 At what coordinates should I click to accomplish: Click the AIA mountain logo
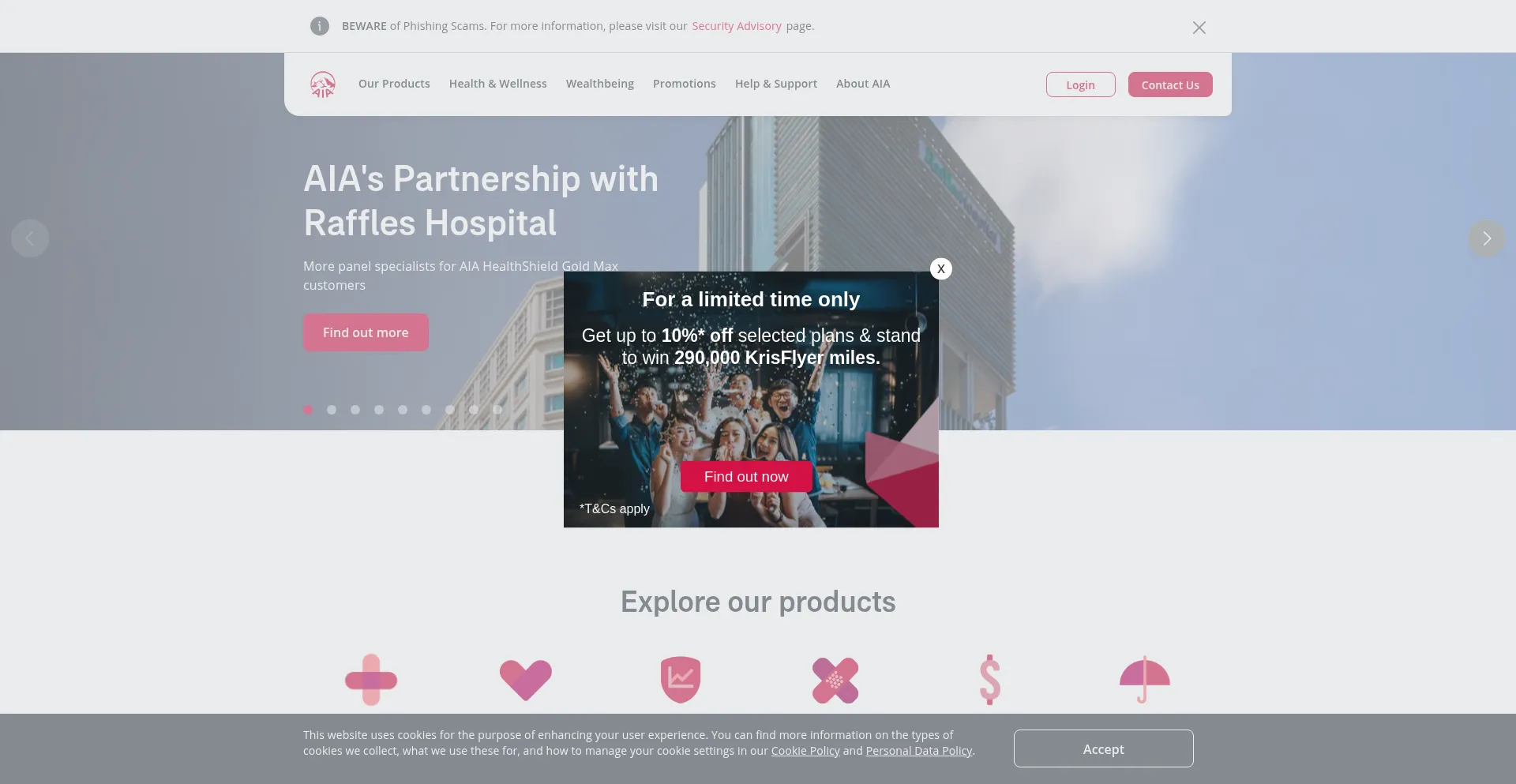323,84
